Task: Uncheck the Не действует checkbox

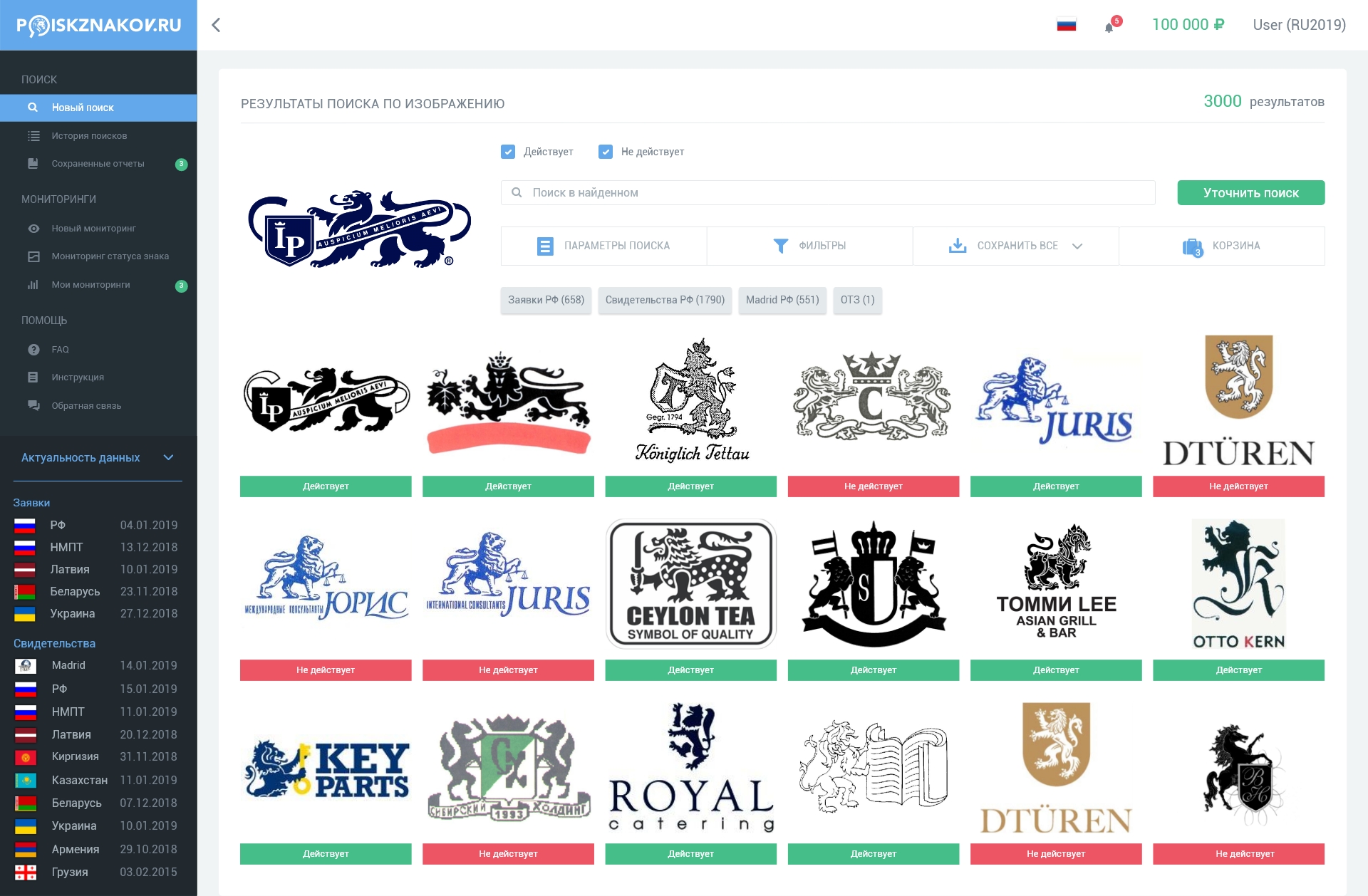Action: pyautogui.click(x=606, y=152)
